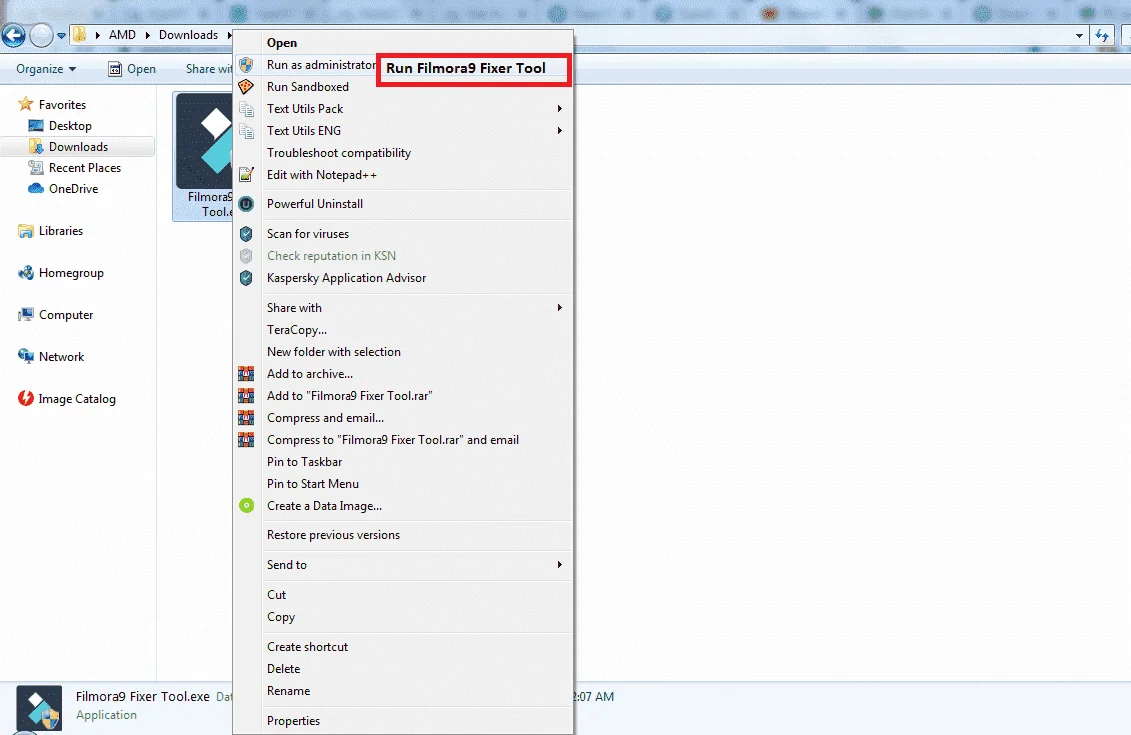Select Delete from context menu

click(402, 669)
